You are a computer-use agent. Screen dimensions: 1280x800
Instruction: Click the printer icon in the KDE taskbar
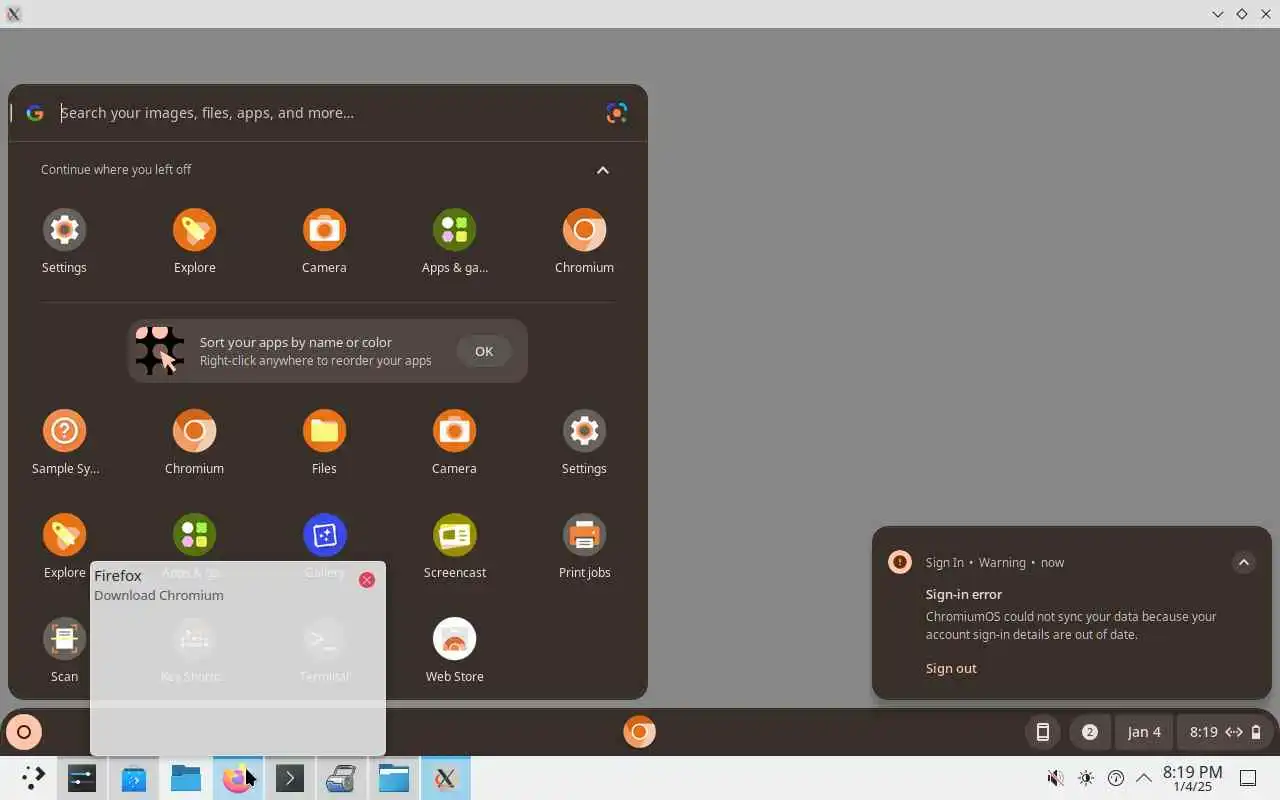(x=341, y=778)
